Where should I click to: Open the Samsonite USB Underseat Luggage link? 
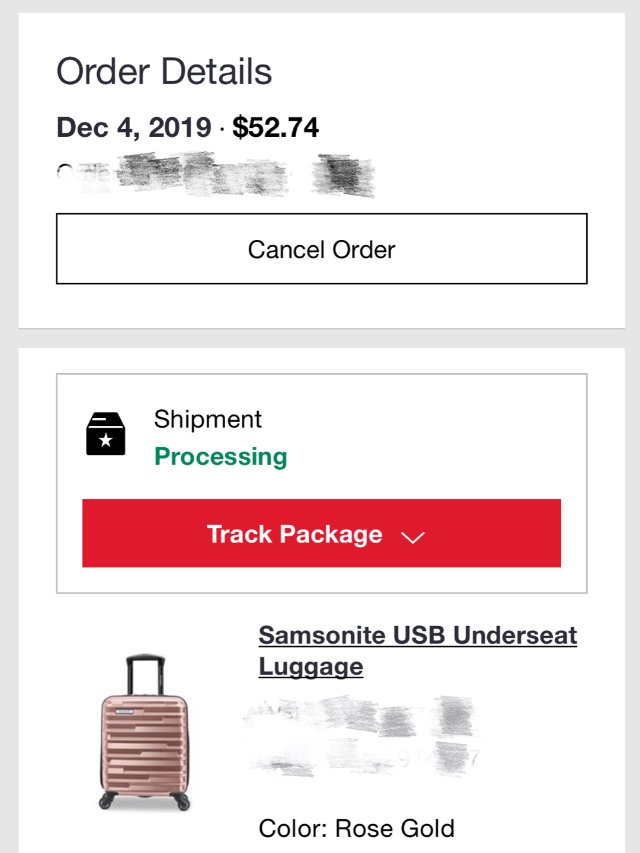coord(417,650)
